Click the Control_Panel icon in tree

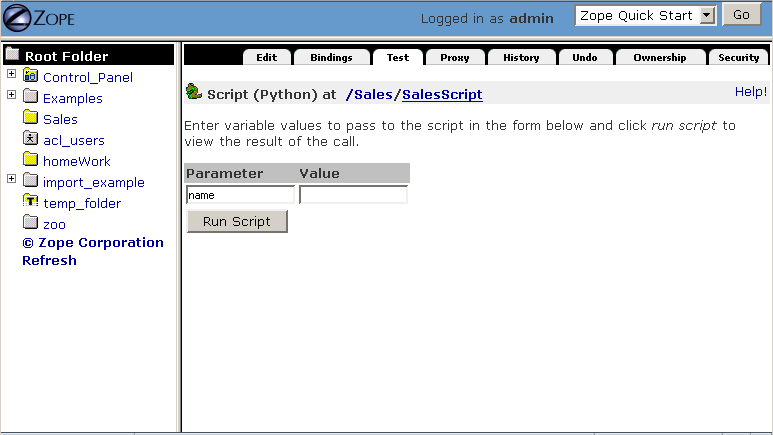30,77
